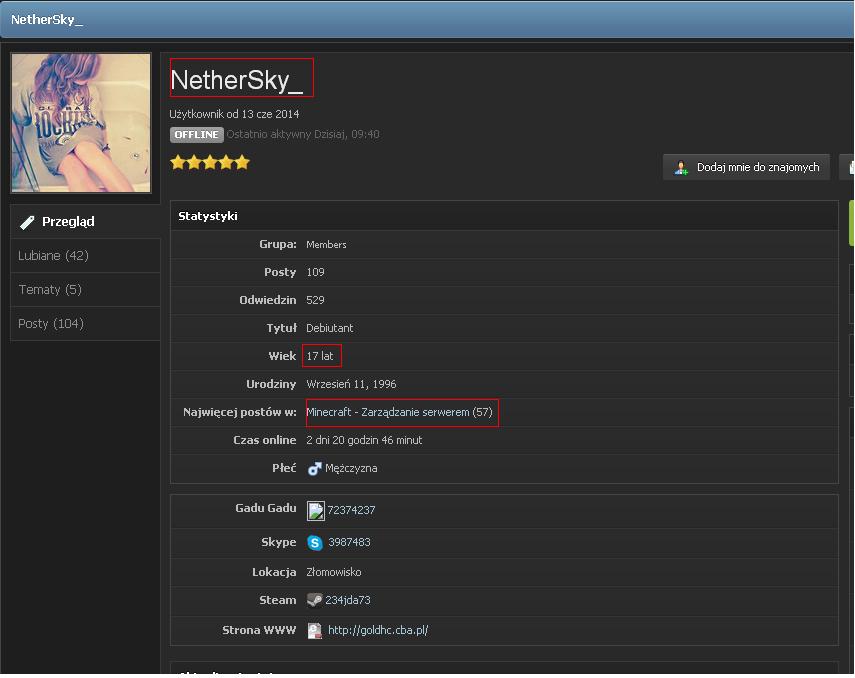Click the add-friend person icon
Image resolution: width=855 pixels, height=678 pixels.
click(681, 167)
